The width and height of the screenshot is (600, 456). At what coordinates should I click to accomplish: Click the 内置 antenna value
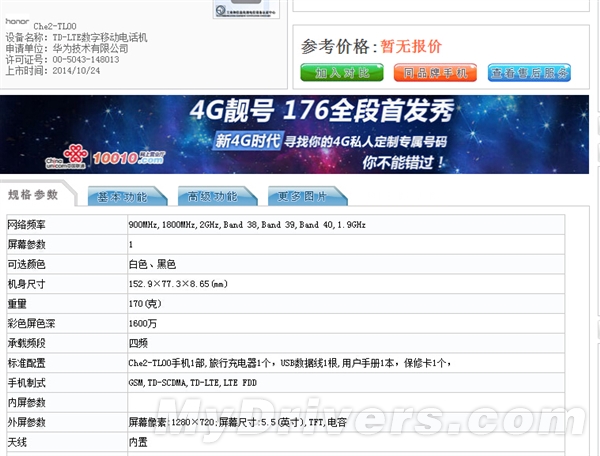pyautogui.click(x=138, y=442)
